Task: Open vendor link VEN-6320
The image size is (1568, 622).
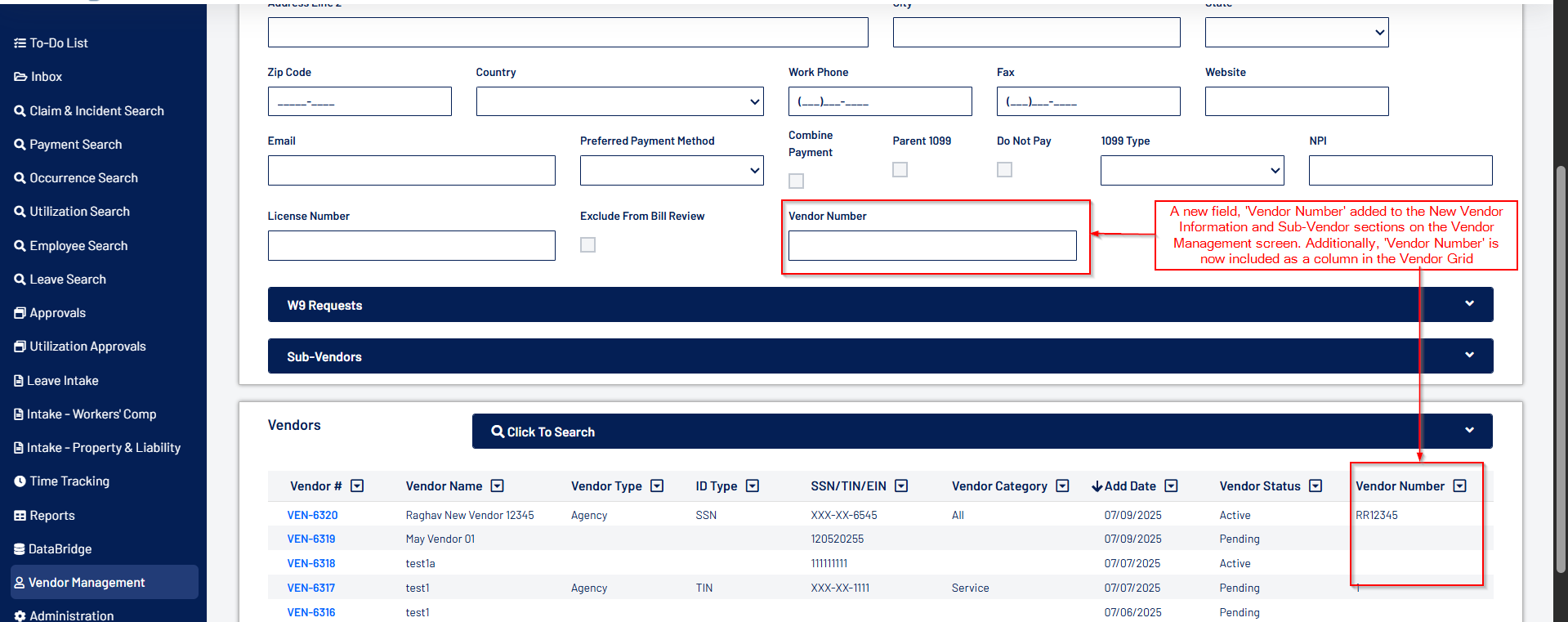Action: pos(312,516)
